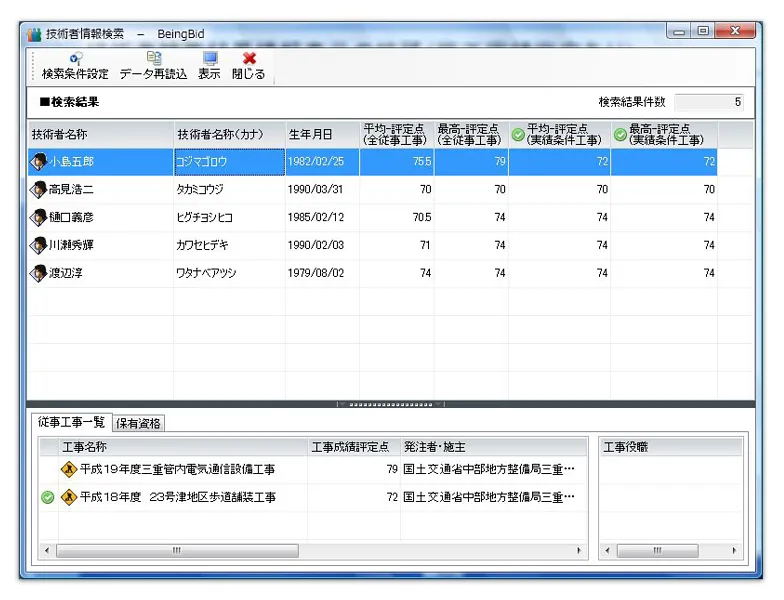Click the 表示 display toolbar icon

[x=209, y=59]
